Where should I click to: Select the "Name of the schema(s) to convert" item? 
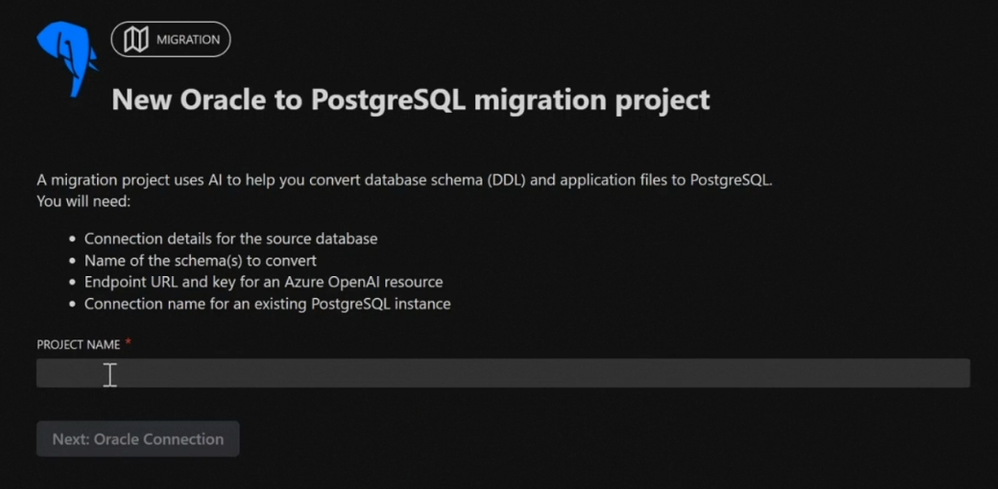pyautogui.click(x=200, y=260)
